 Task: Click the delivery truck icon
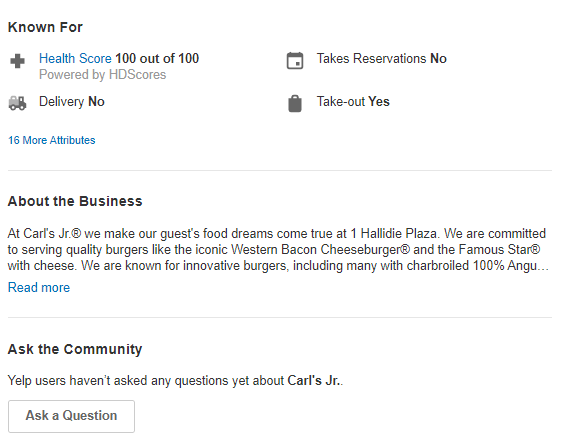(x=18, y=103)
